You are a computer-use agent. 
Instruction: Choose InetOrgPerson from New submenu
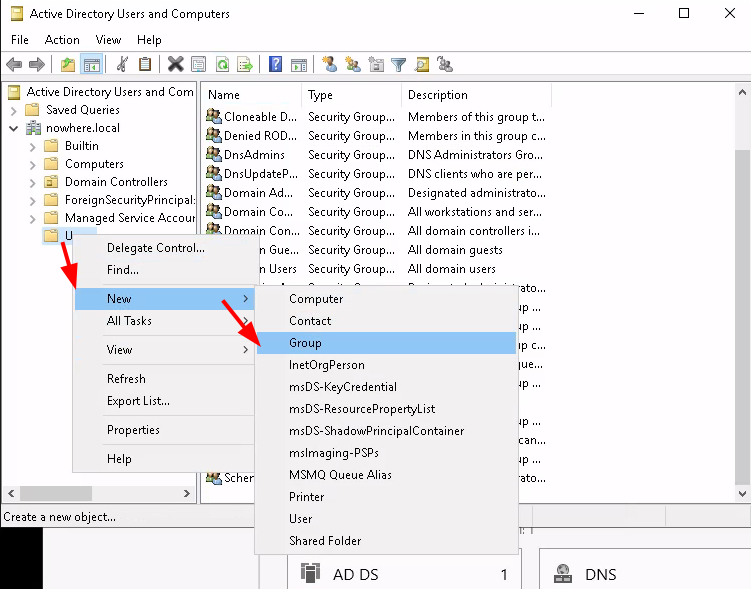[x=387, y=365]
